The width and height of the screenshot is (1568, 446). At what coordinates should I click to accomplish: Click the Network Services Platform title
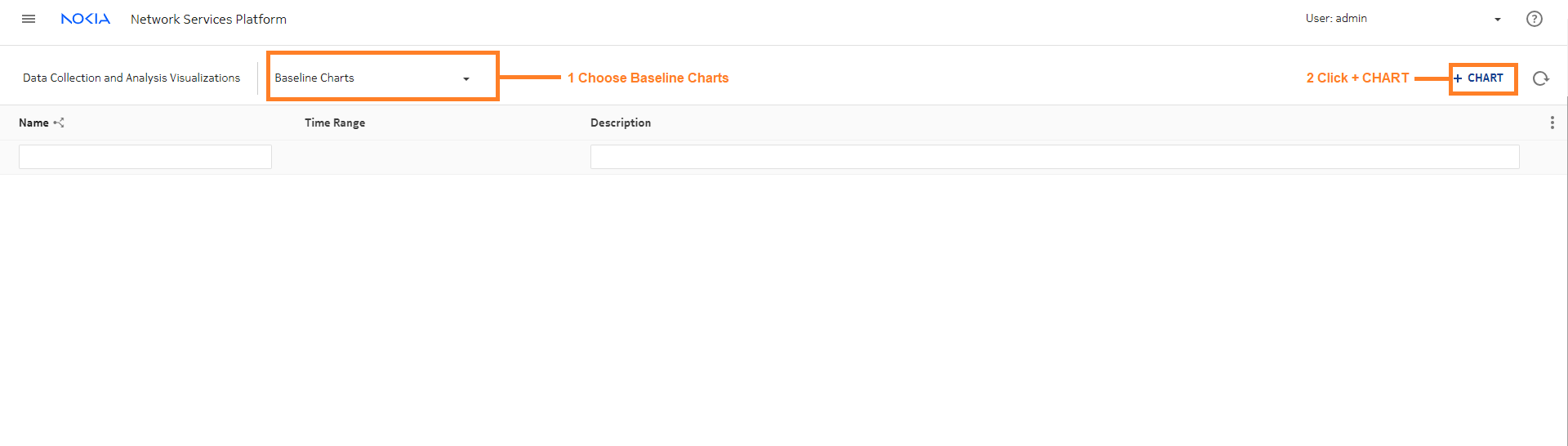pos(208,19)
